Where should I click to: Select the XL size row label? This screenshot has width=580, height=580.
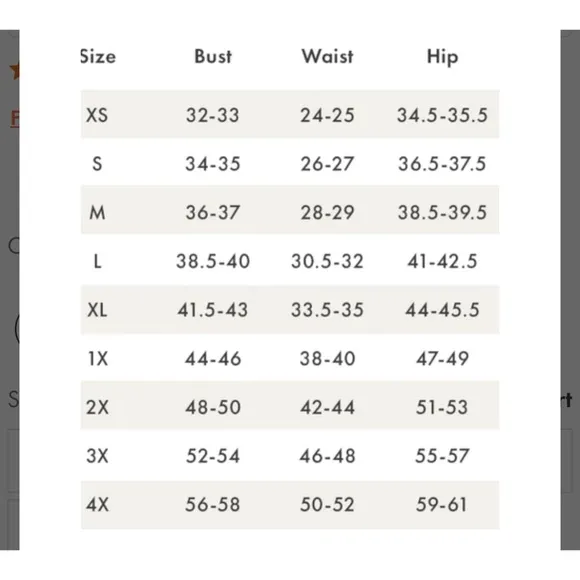[x=97, y=310]
